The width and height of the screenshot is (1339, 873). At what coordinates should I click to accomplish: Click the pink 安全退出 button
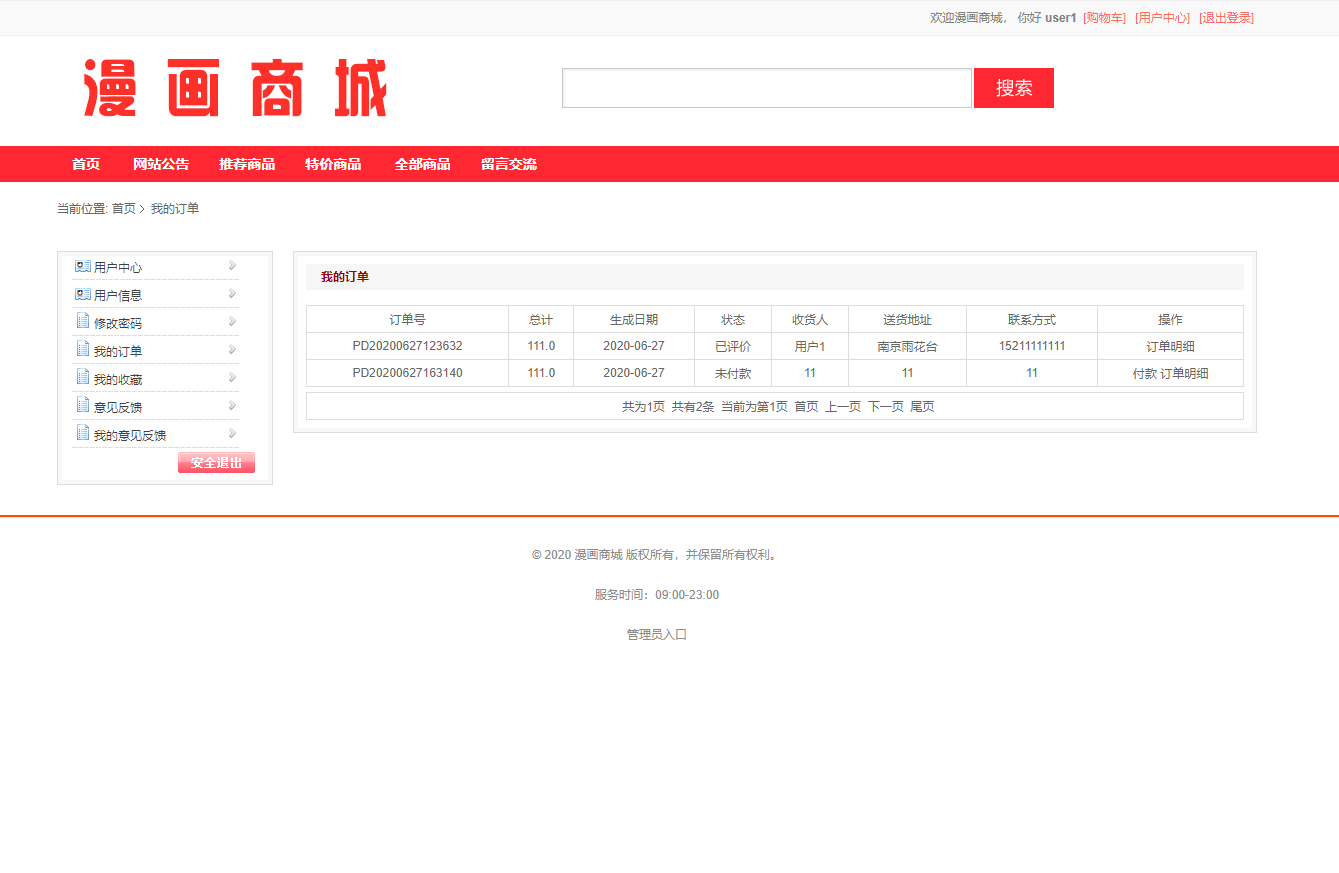(216, 462)
